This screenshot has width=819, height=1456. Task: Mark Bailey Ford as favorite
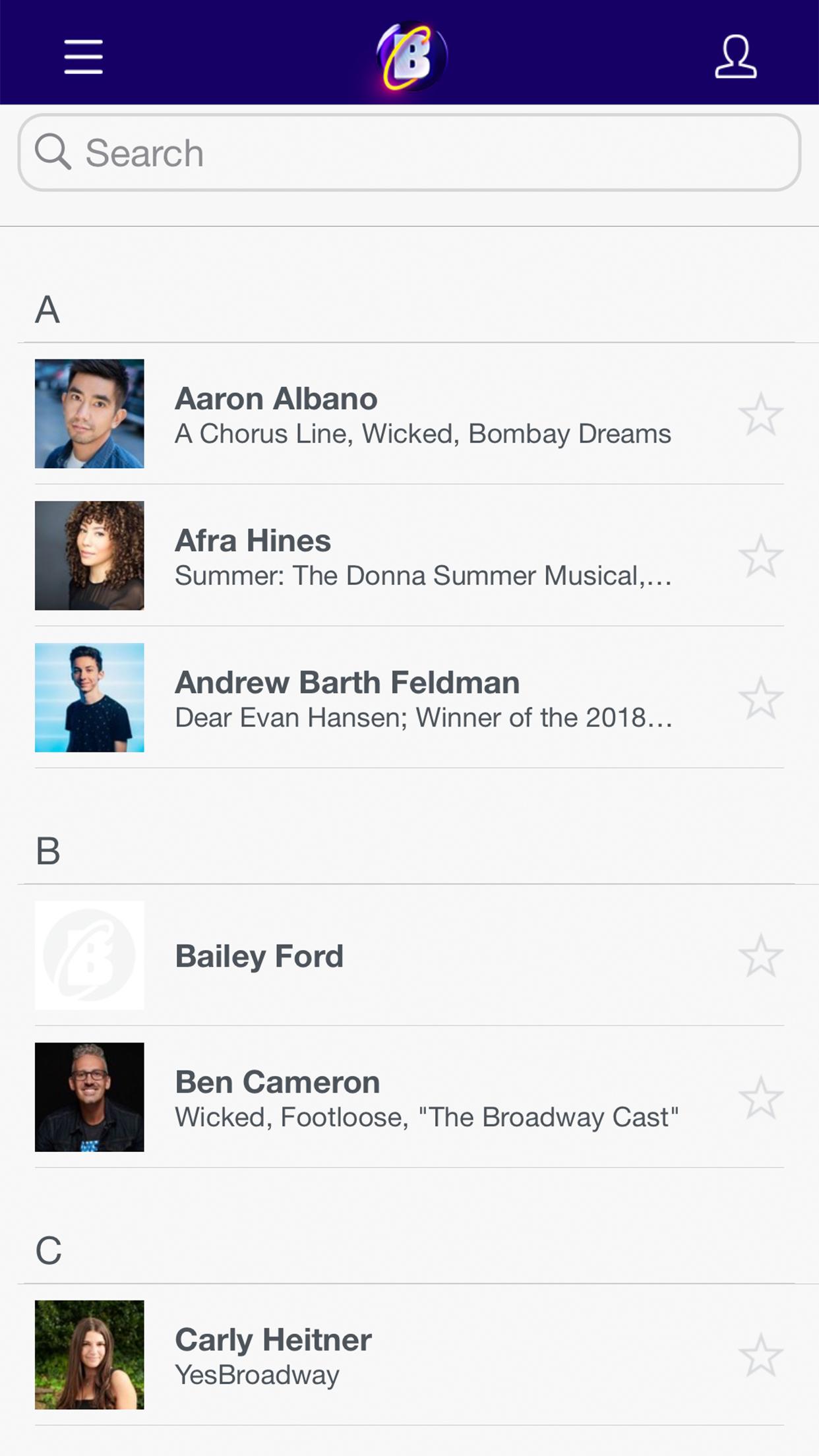click(761, 956)
